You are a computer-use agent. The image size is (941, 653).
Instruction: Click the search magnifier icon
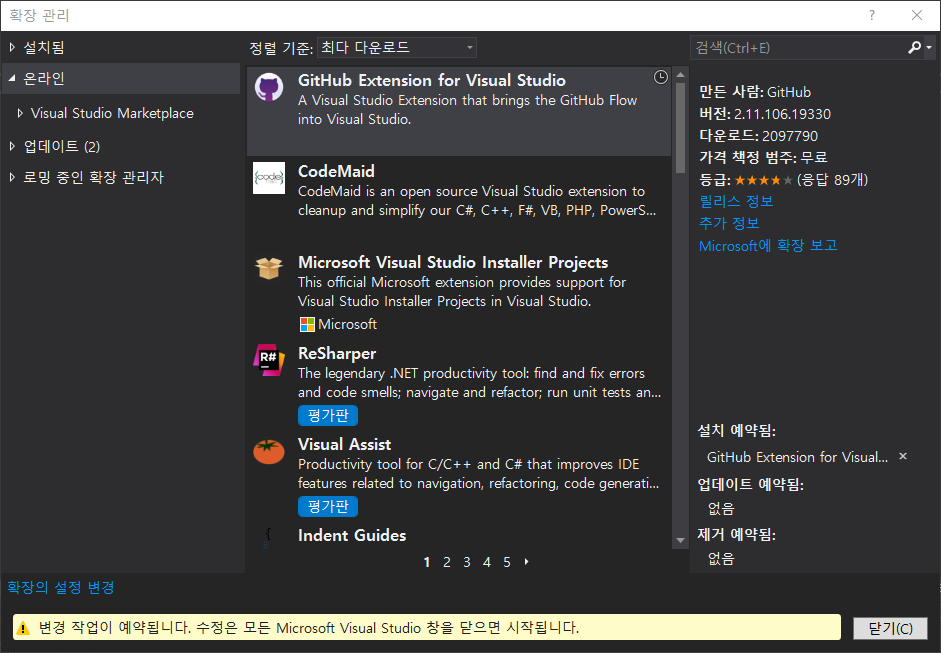914,47
